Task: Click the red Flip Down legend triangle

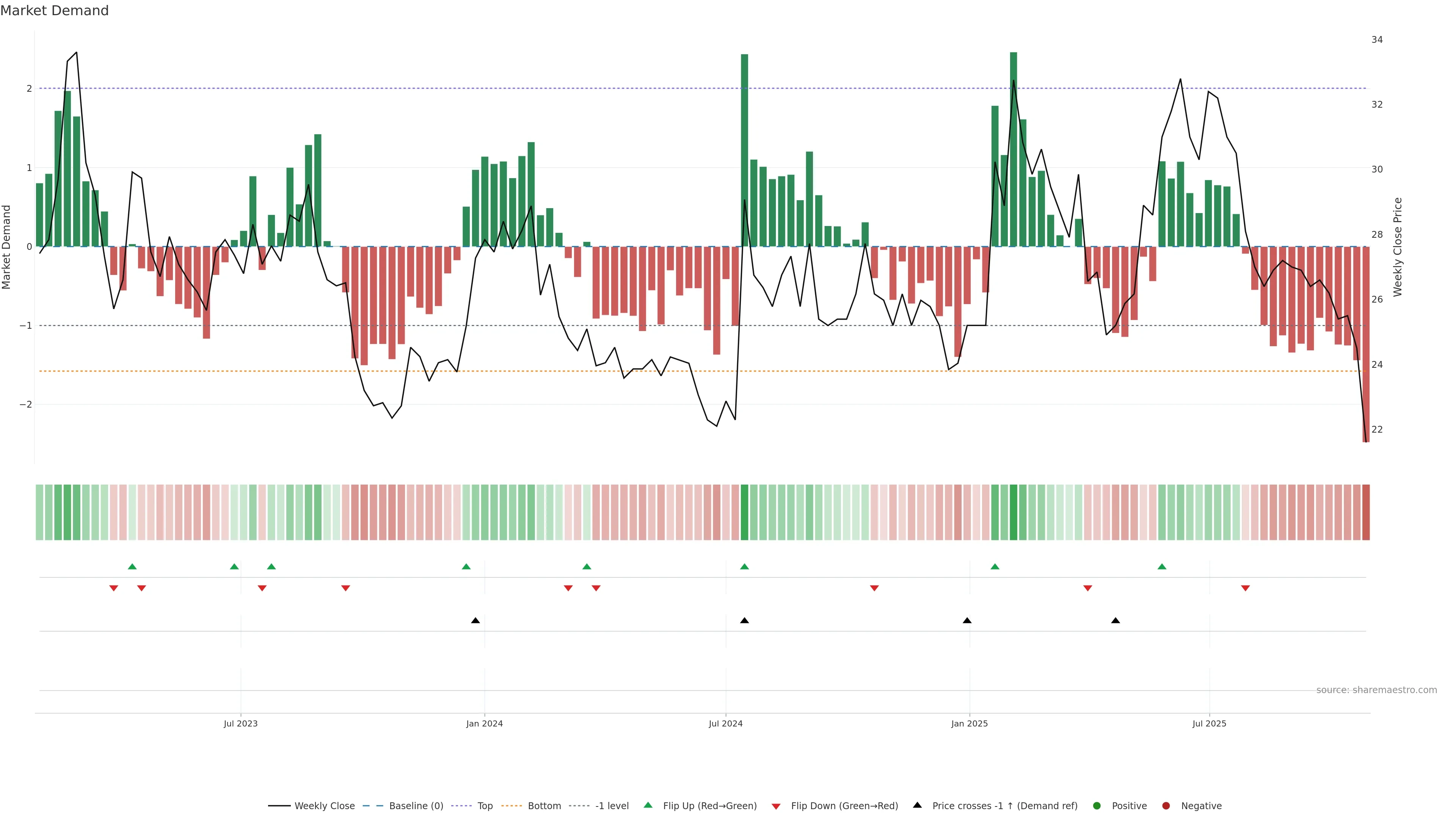Action: click(x=776, y=806)
